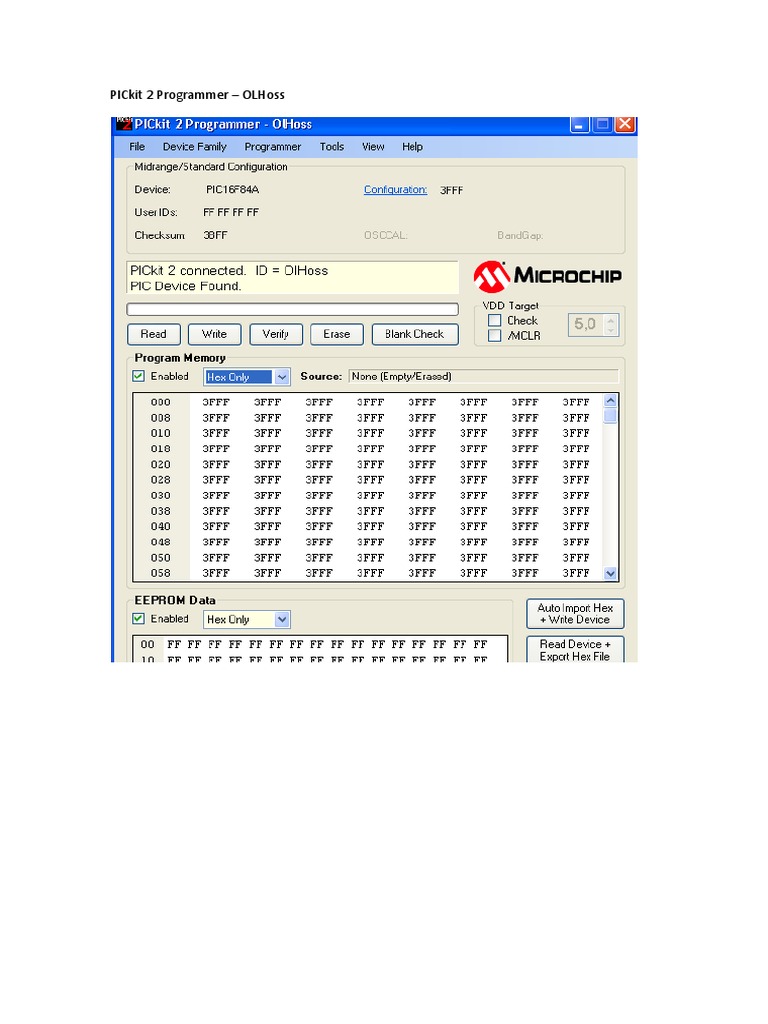Adjust the VDD voltage stepper arrows
The width and height of the screenshot is (768, 1024).
[x=611, y=325]
